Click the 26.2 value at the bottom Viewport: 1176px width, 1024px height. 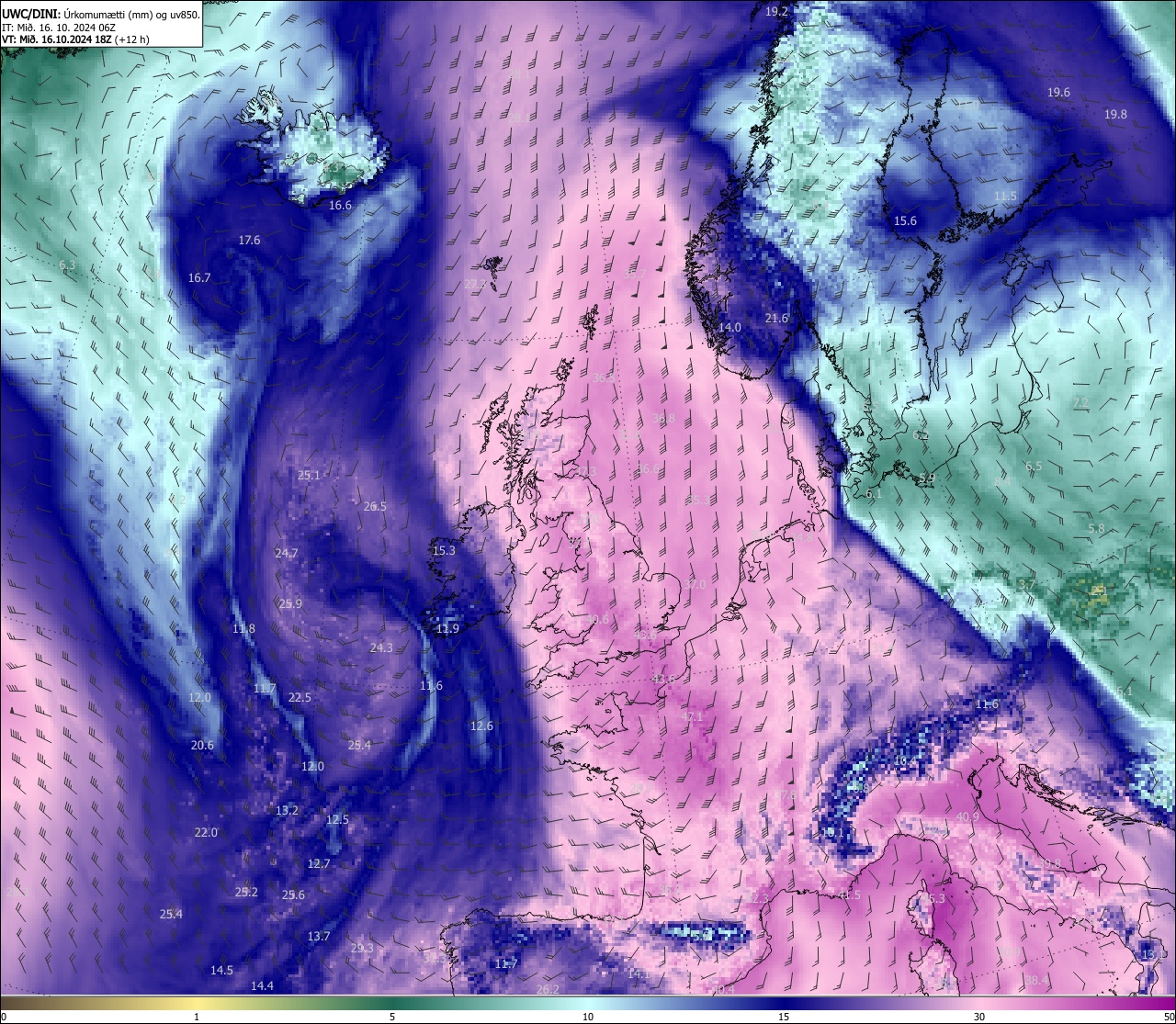pos(548,990)
